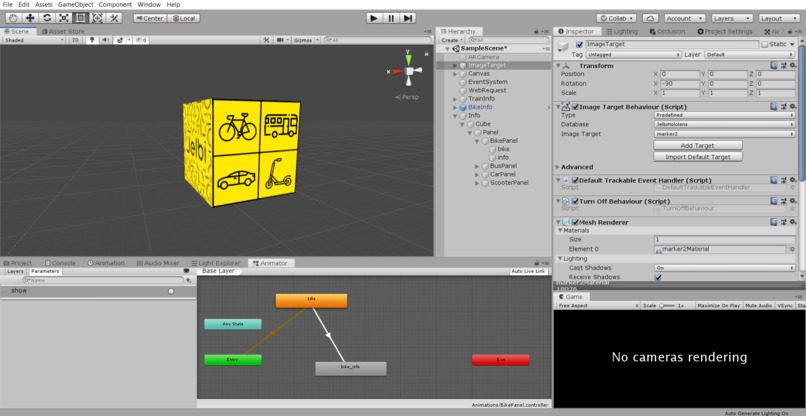Select the combined Transform tool
This screenshot has height=416, width=806.
[97, 18]
